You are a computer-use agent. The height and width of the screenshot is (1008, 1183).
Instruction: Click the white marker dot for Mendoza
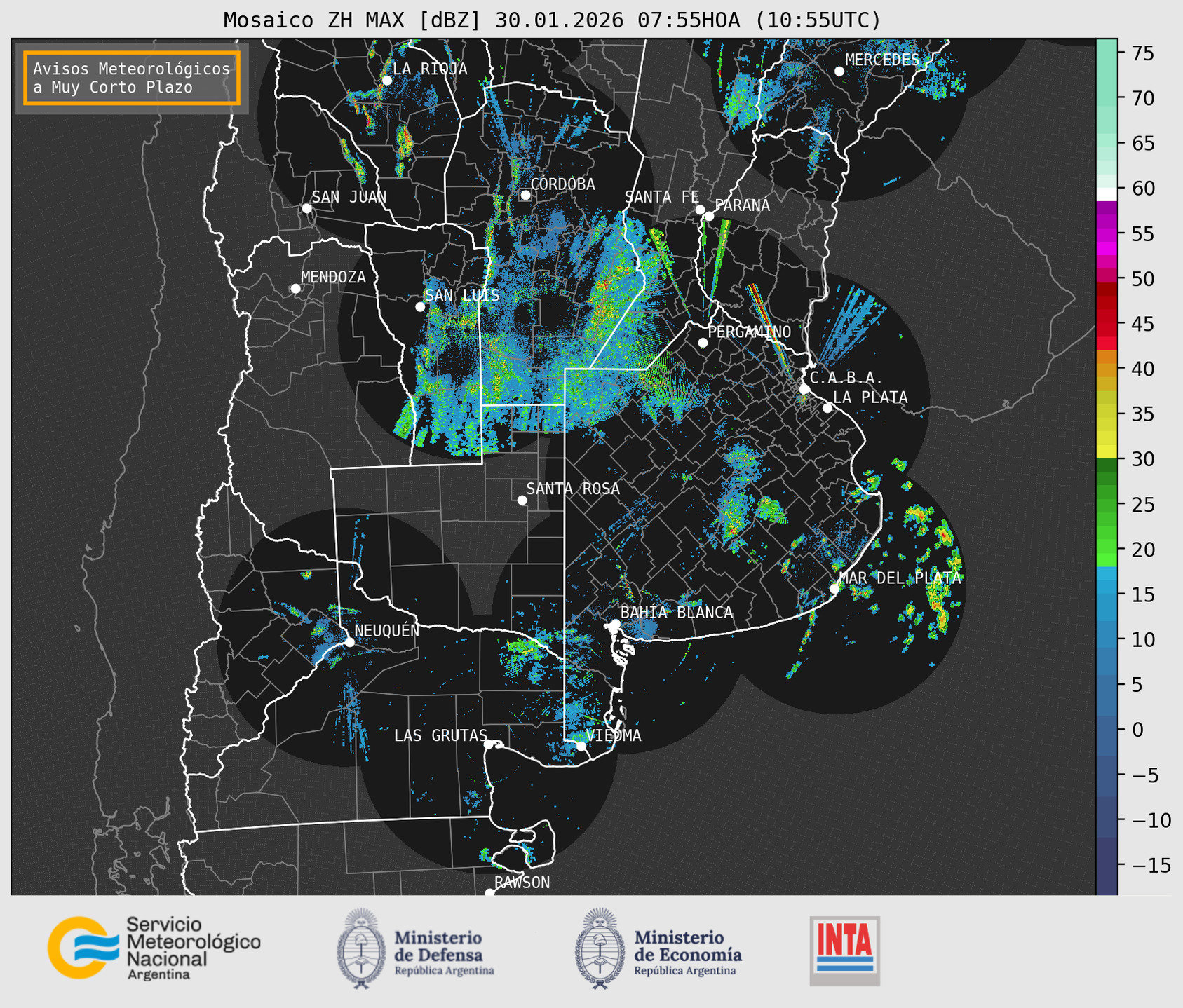point(295,289)
